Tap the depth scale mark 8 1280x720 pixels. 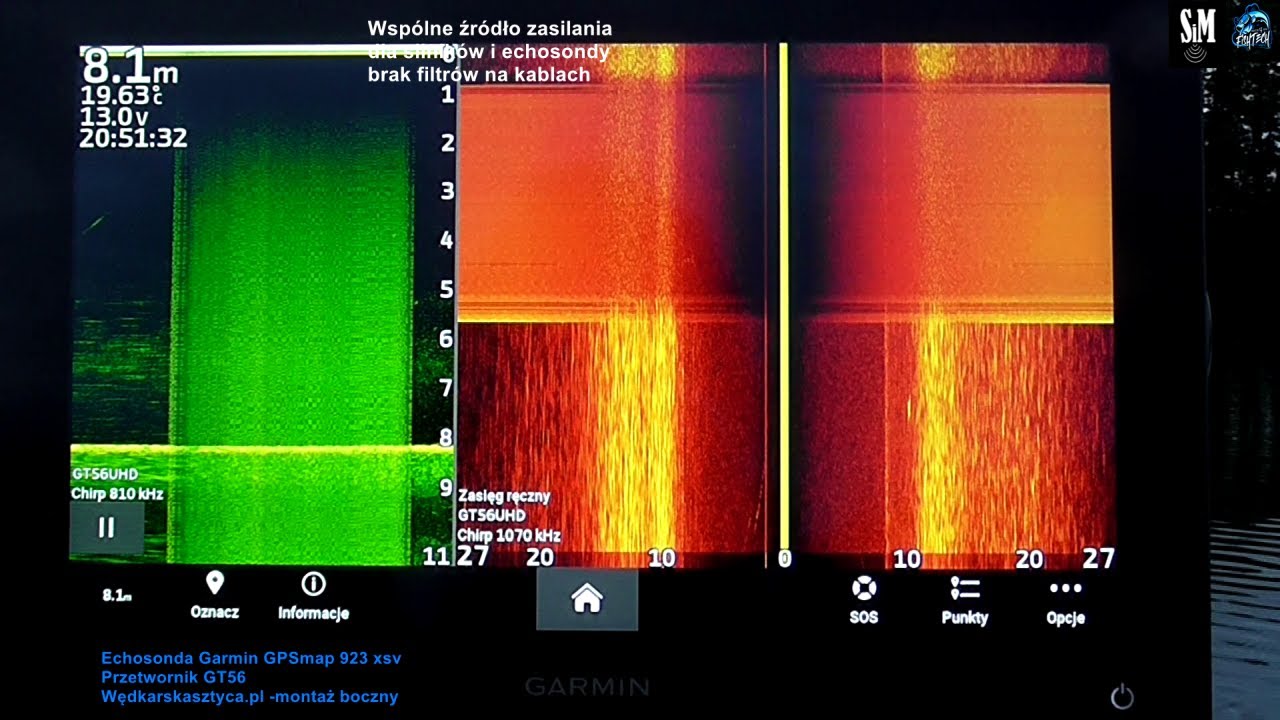point(447,437)
